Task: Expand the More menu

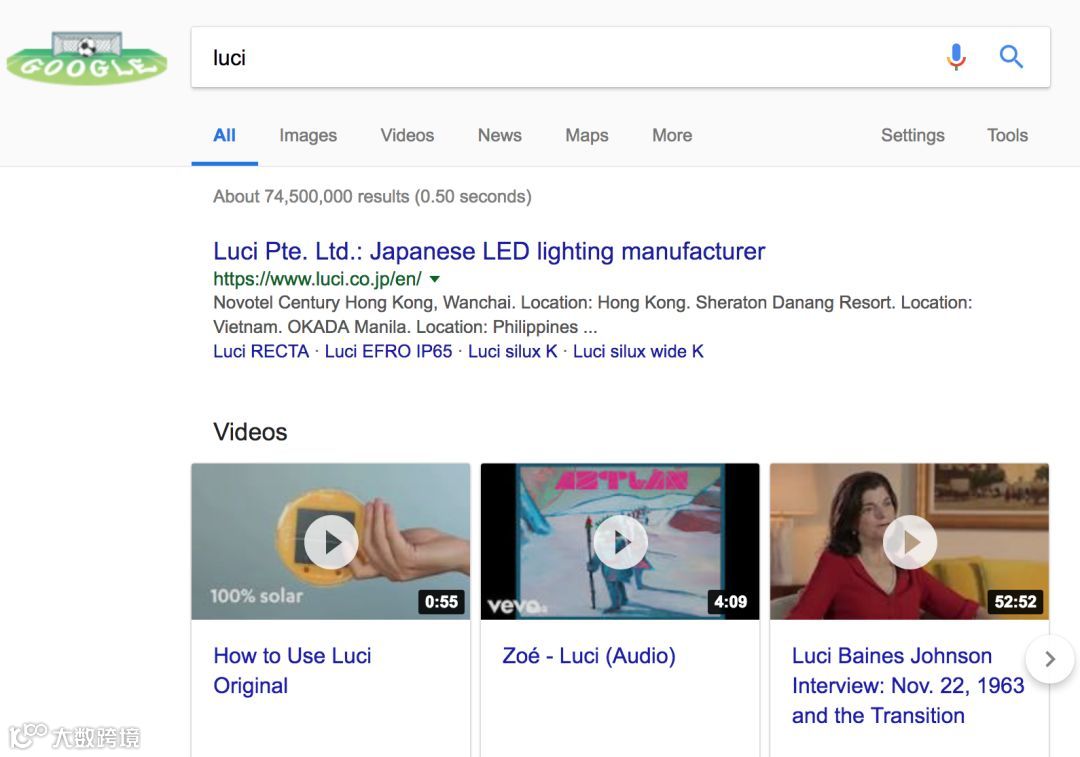Action: coord(672,135)
